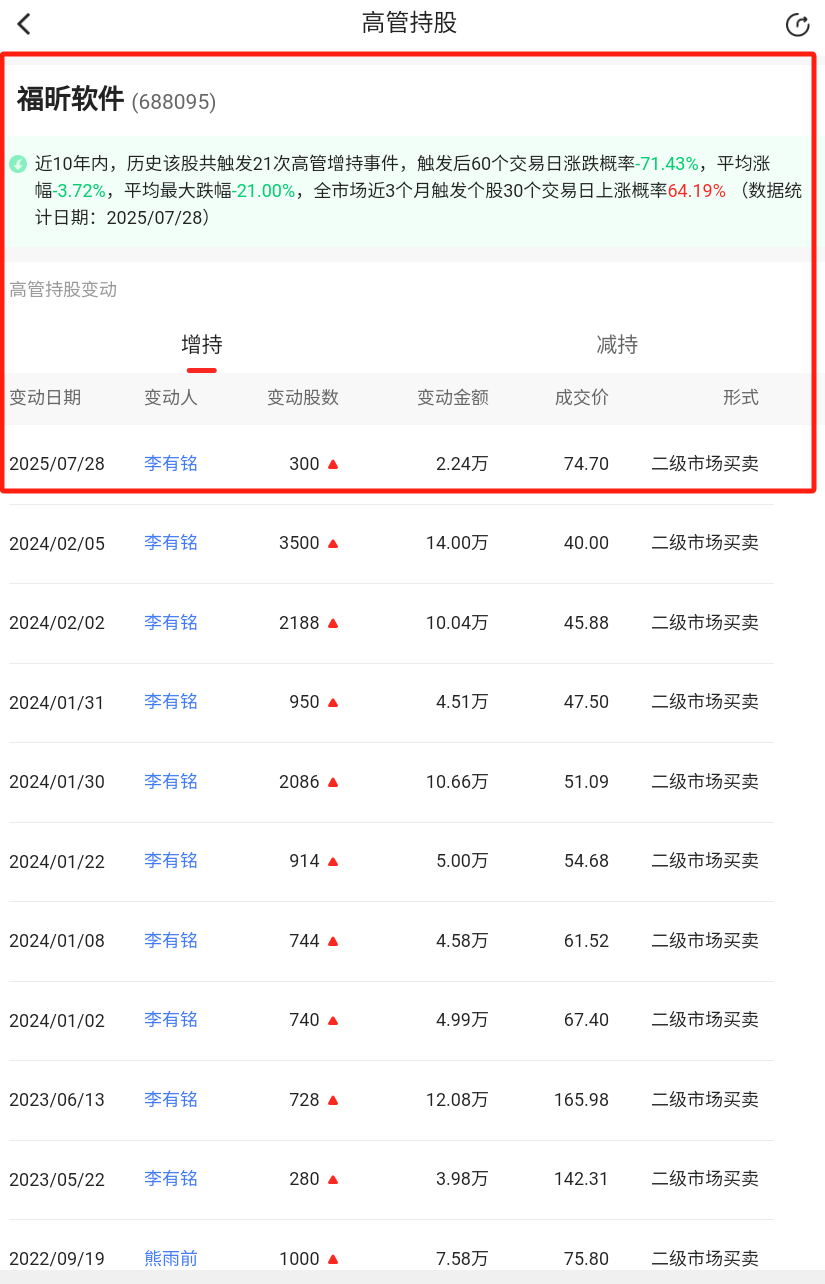Switch to the 减持 tab

pos(617,345)
